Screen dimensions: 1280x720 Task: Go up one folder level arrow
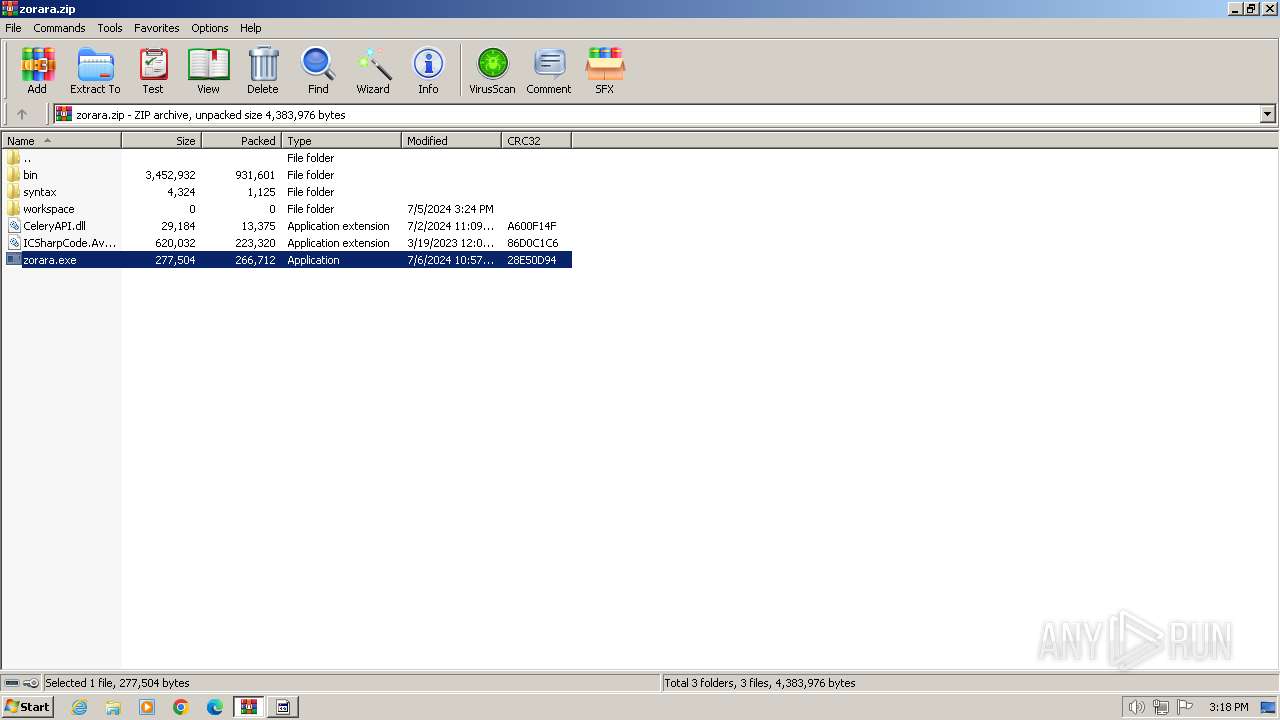22,114
